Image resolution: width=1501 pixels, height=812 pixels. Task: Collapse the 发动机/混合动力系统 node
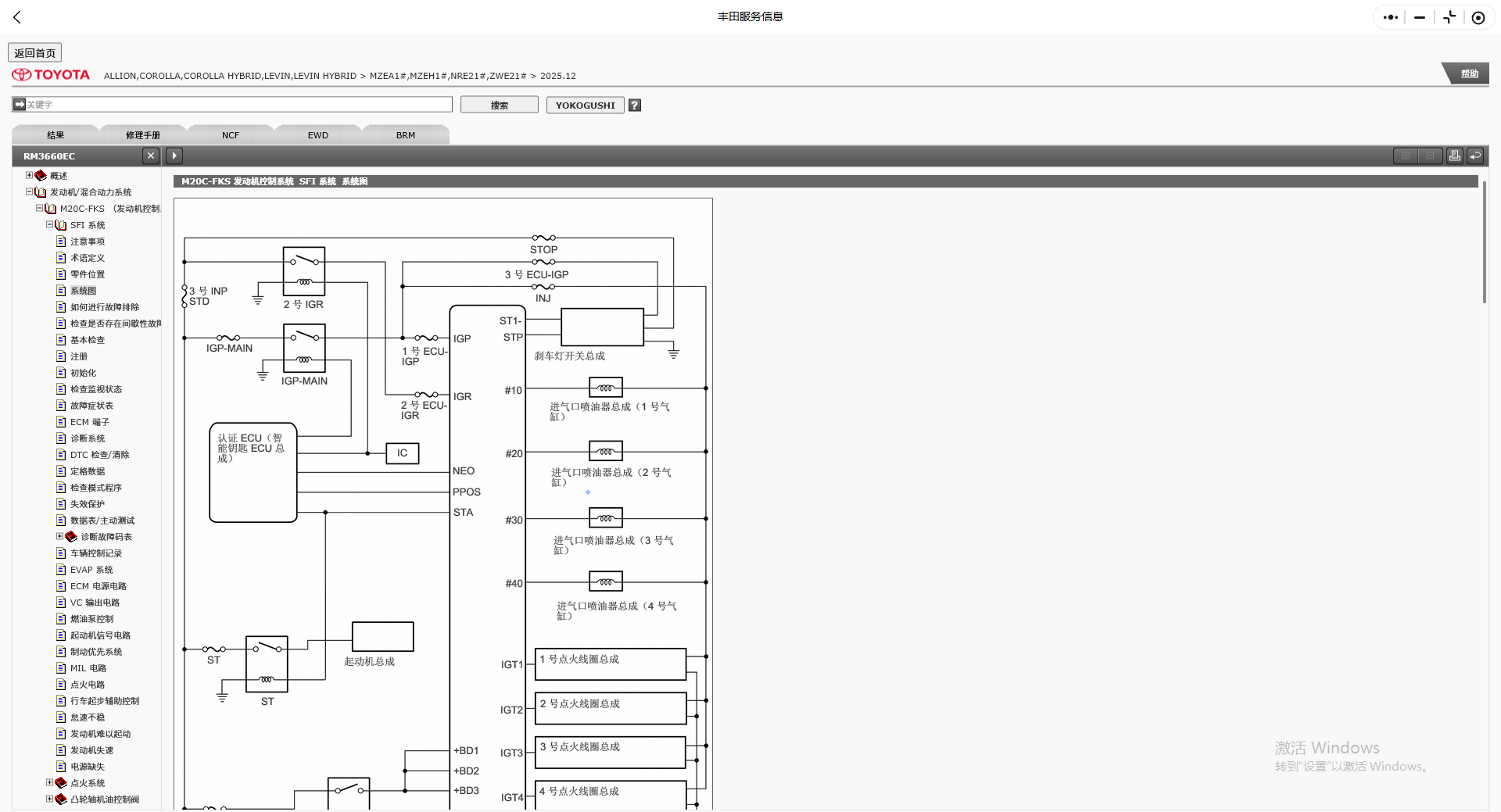click(x=29, y=191)
